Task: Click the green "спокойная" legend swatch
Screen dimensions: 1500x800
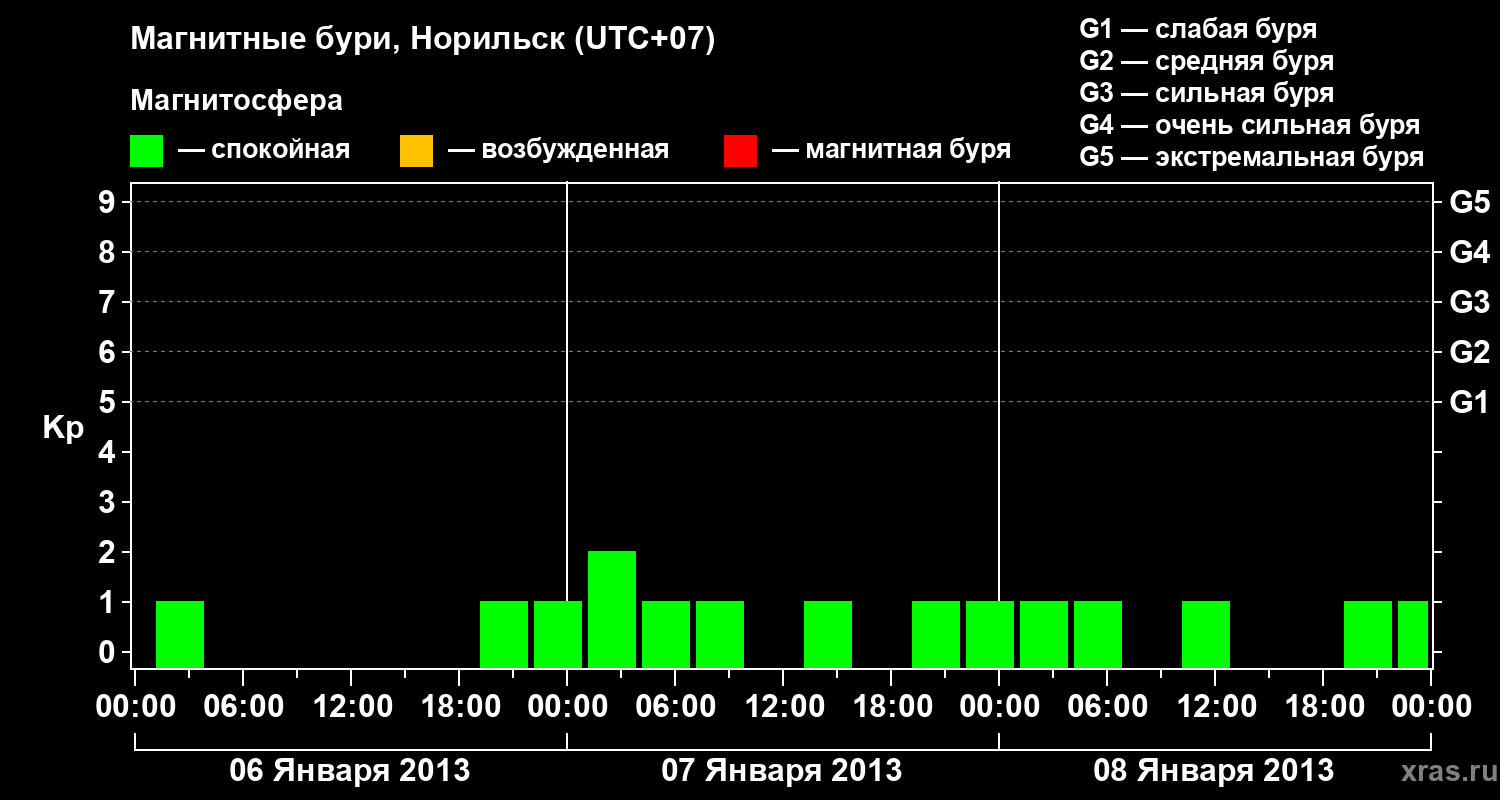Action: click(x=147, y=151)
